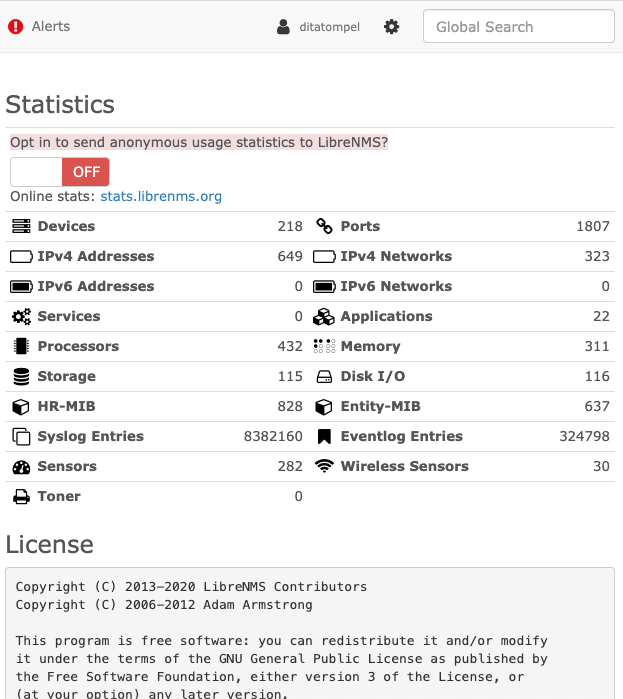Click the Devices server icon
Screen dimensions: 623x699
point(21,226)
